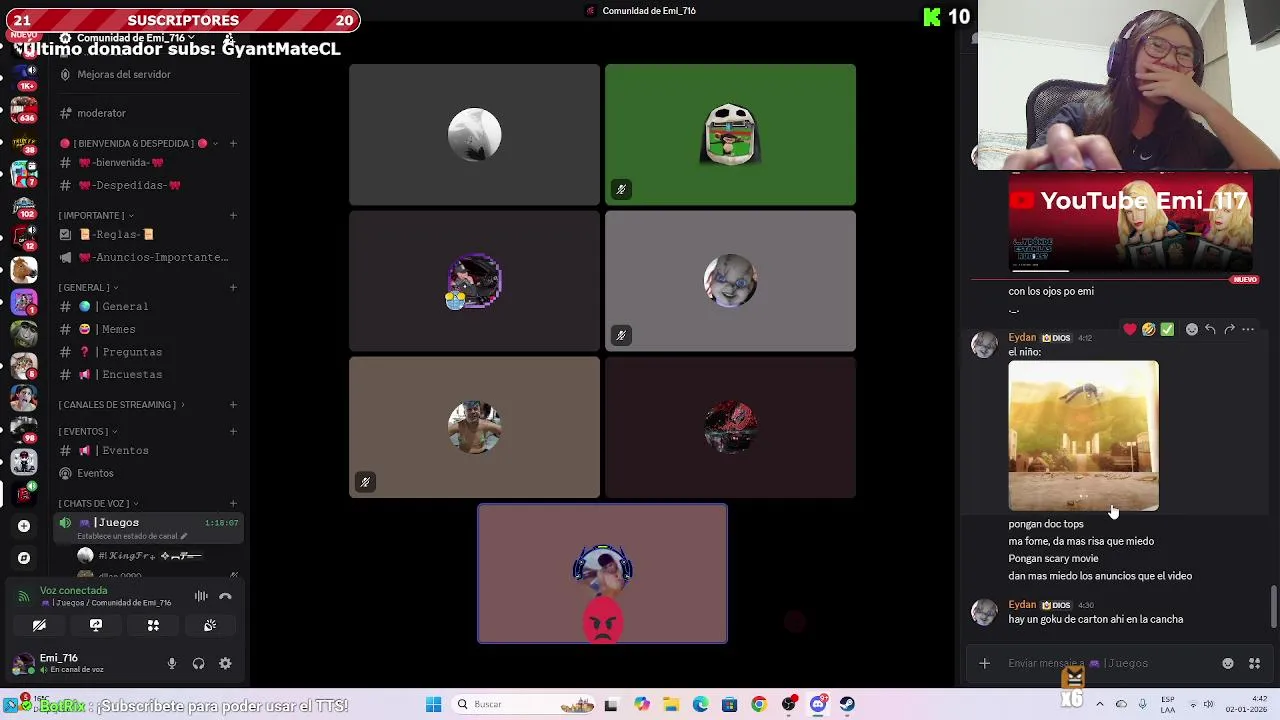Open soundboard in voice panel

210,625
